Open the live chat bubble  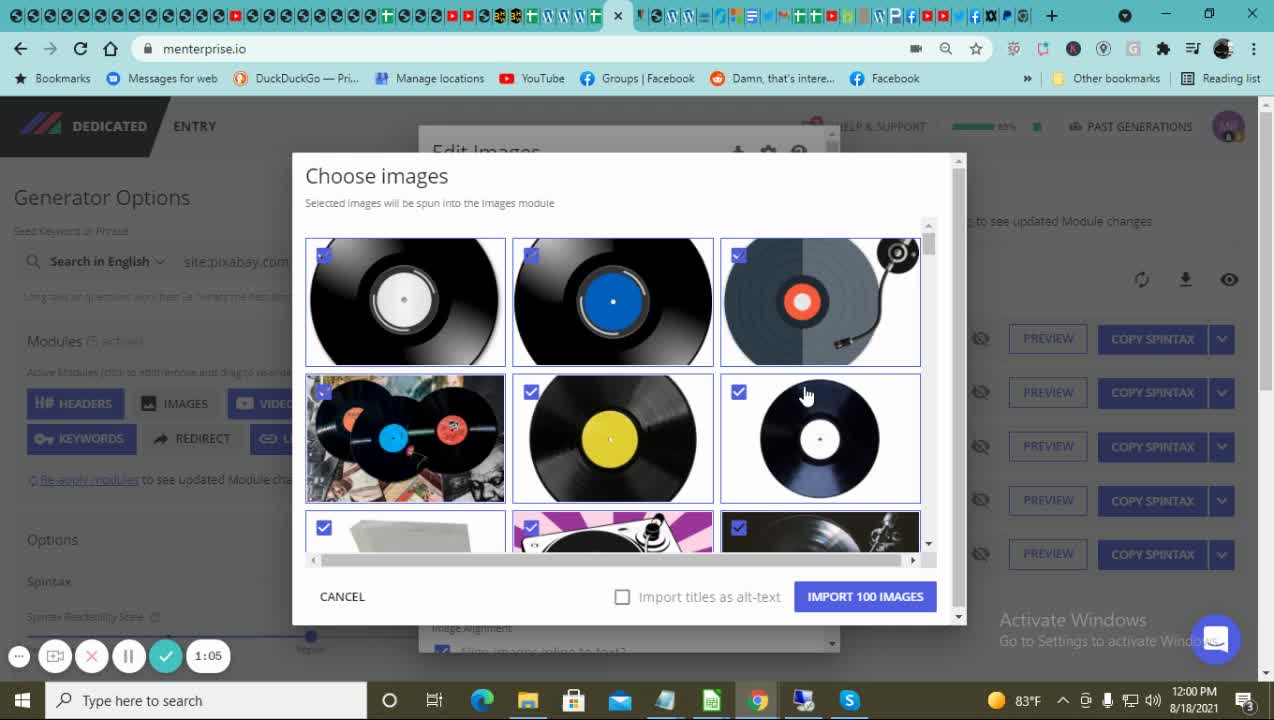1216,638
